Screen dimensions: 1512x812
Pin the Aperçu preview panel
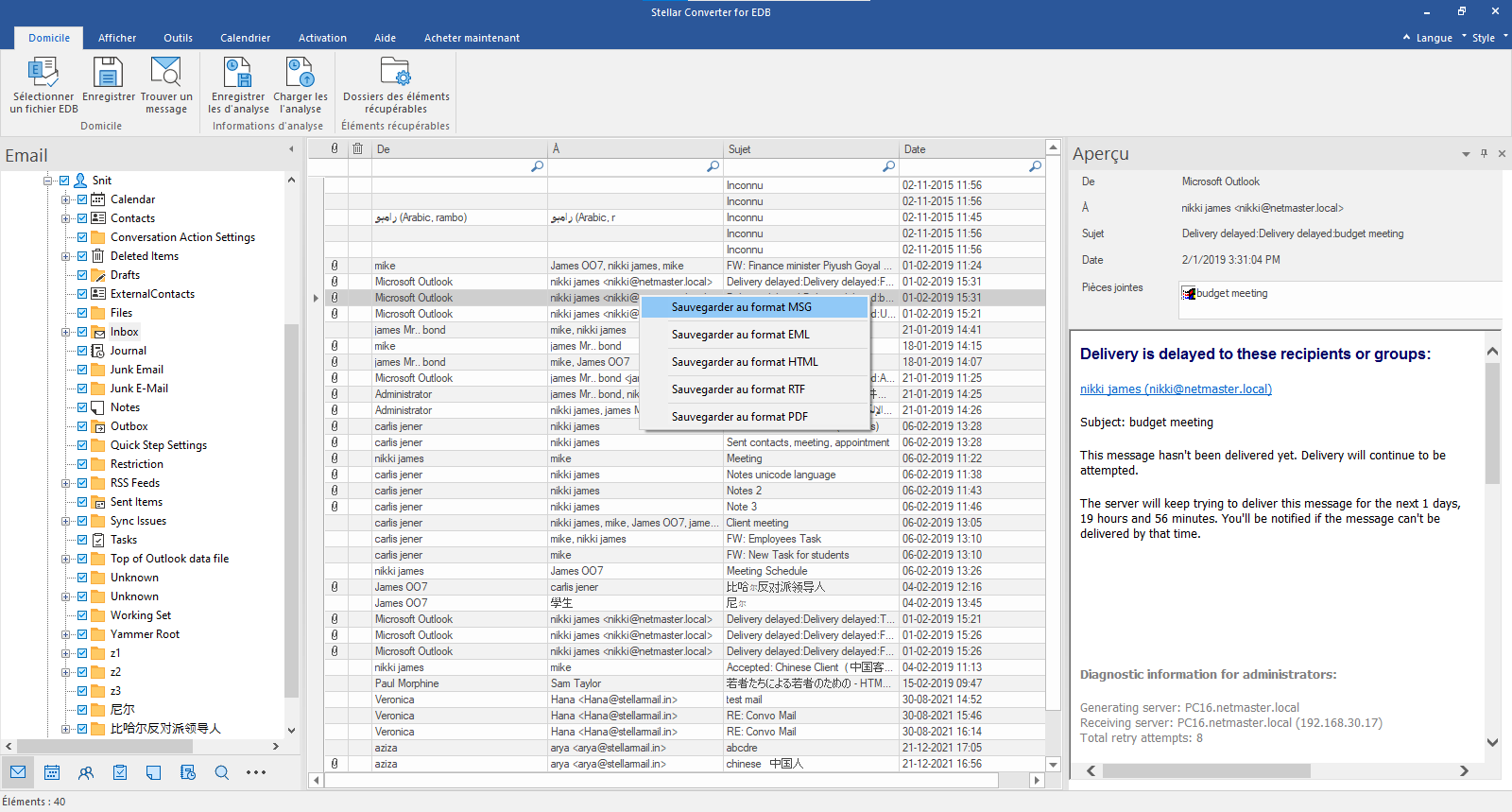(x=1484, y=153)
